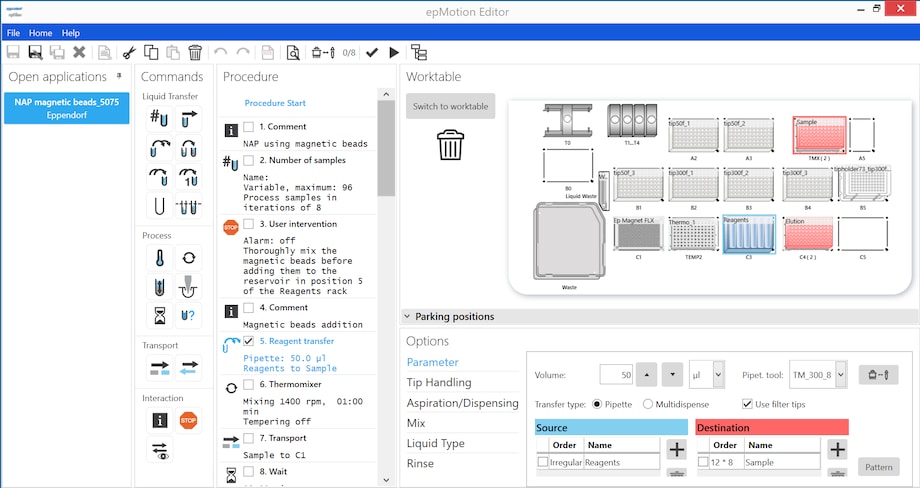Click the Volume input field
920x488 pixels.
click(616, 375)
